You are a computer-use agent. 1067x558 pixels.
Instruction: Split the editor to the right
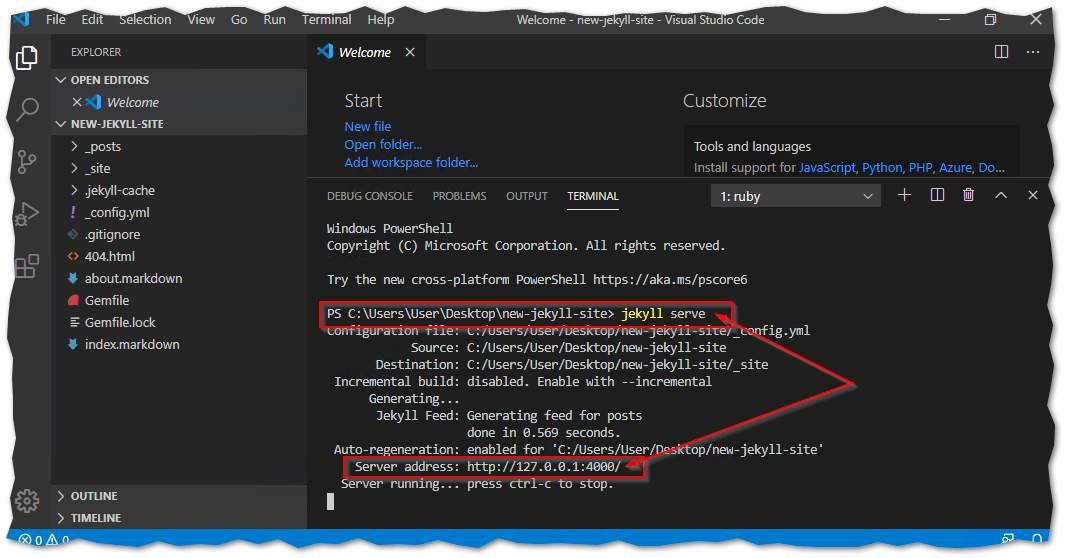click(x=1001, y=52)
